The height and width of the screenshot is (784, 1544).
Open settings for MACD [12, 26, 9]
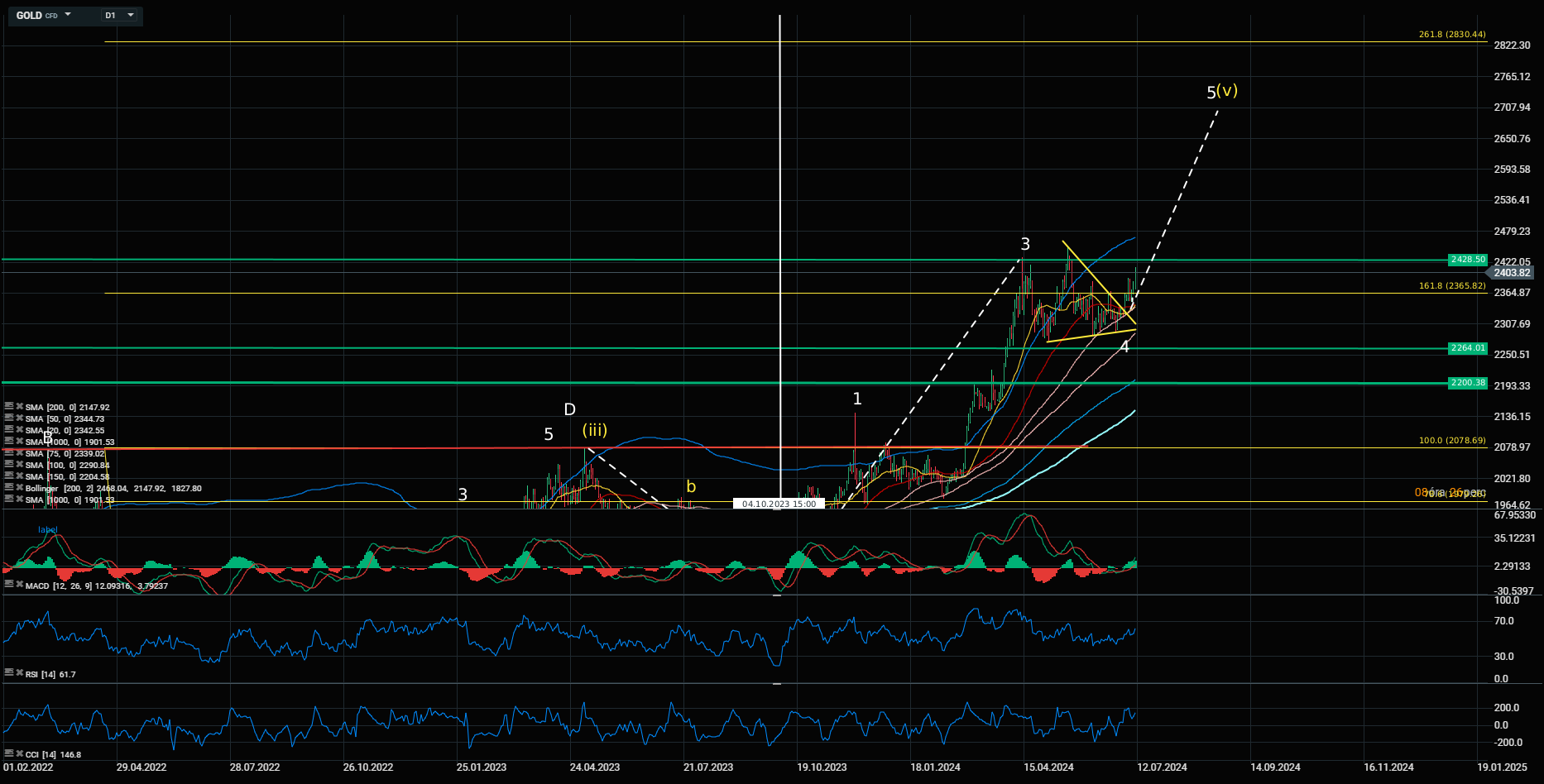click(x=8, y=585)
